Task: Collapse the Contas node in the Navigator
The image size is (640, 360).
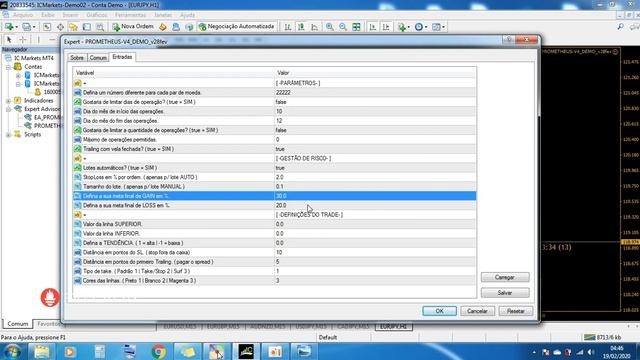Action: coord(8,67)
